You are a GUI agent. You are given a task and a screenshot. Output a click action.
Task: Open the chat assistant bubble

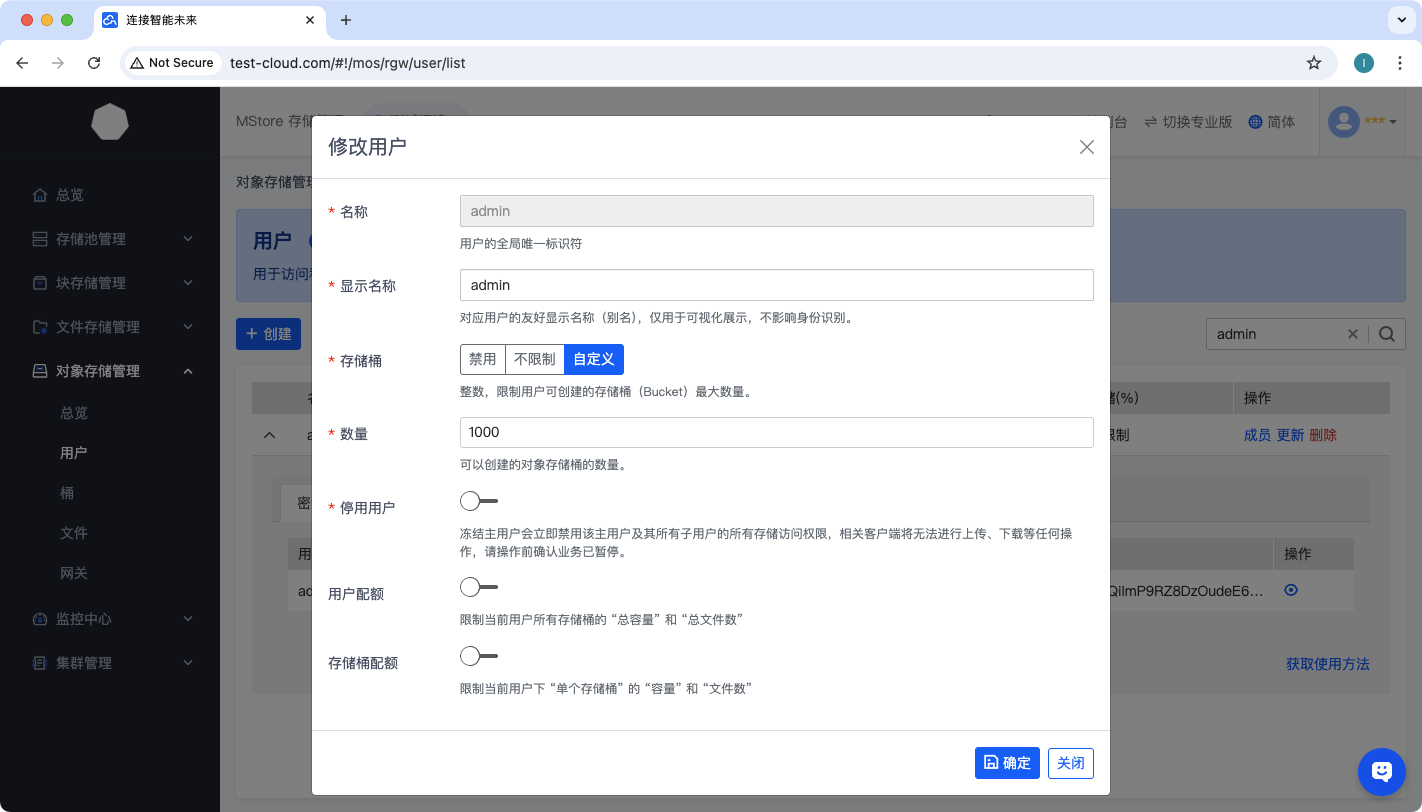[x=1382, y=771]
